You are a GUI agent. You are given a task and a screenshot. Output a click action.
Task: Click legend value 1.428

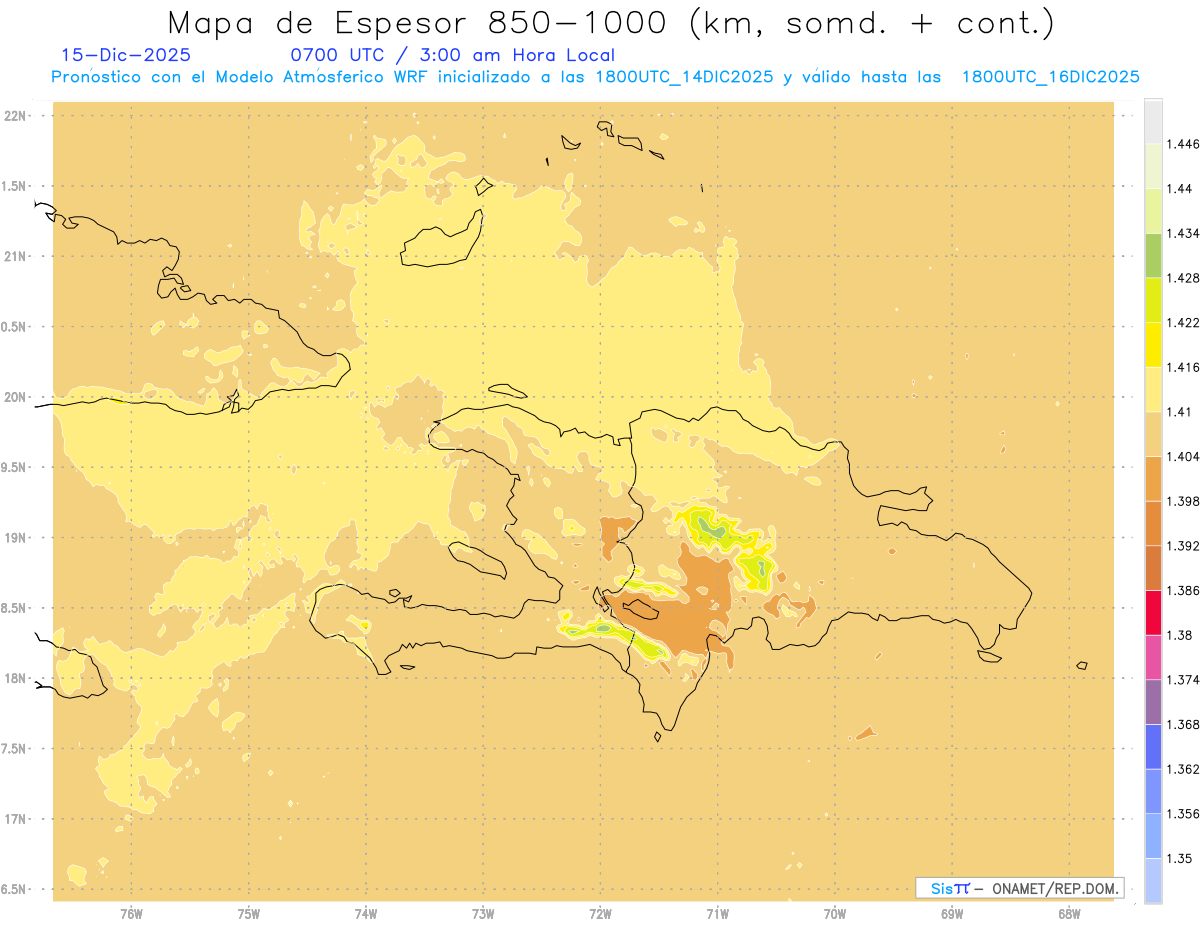[1183, 278]
